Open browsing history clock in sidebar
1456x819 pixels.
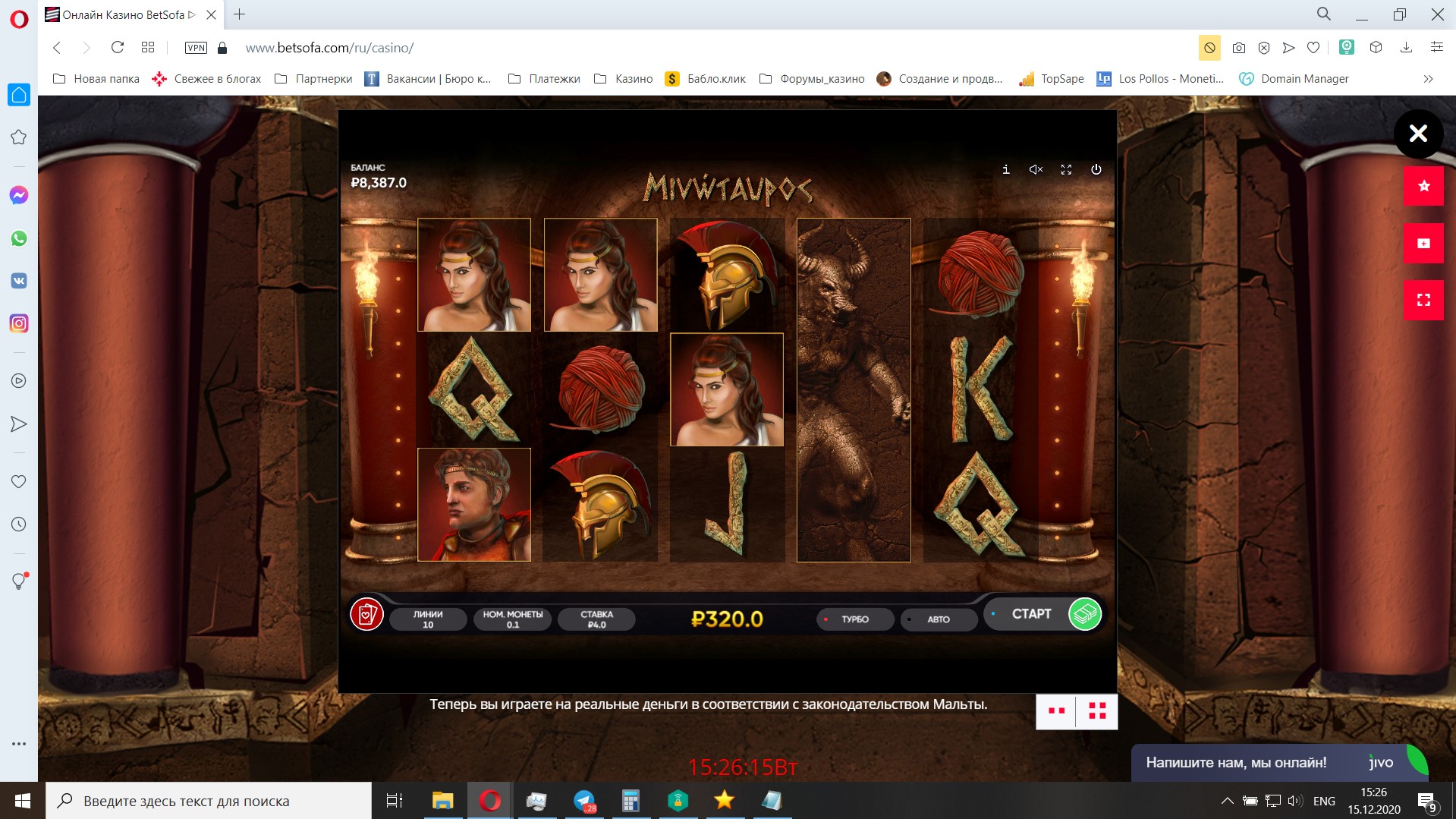[19, 524]
